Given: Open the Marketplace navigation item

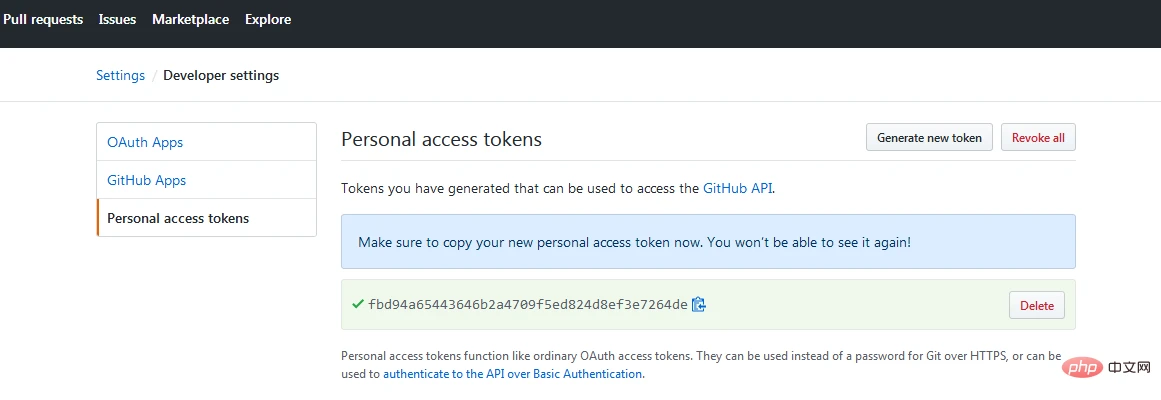Looking at the screenshot, I should 190,19.
